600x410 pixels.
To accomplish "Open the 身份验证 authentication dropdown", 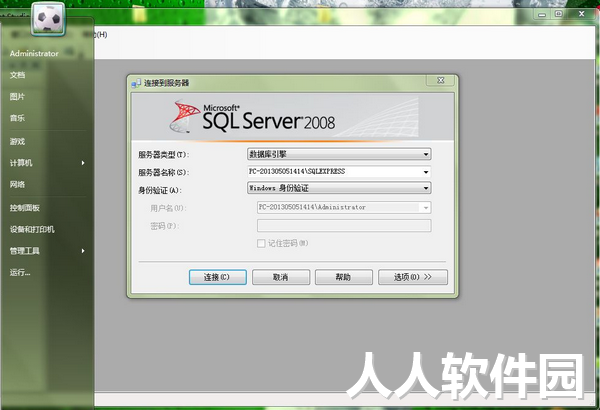I will (x=426, y=188).
